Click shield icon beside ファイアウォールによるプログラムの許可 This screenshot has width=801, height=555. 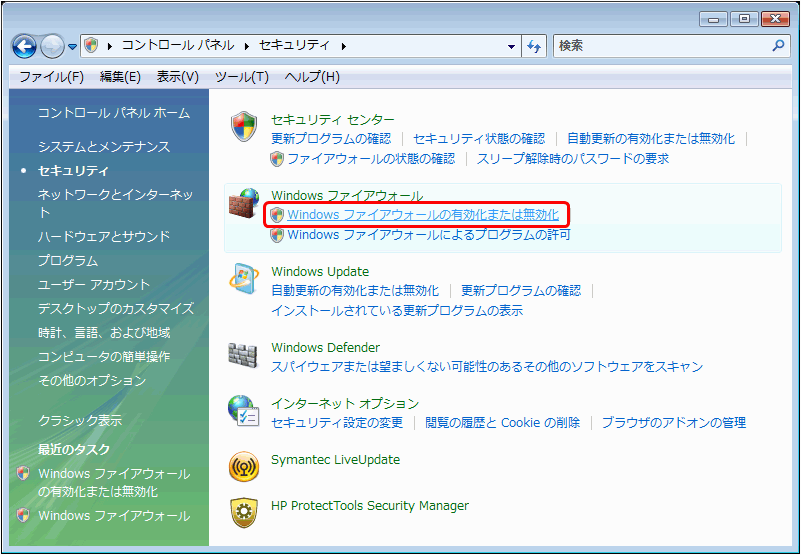(x=277, y=235)
